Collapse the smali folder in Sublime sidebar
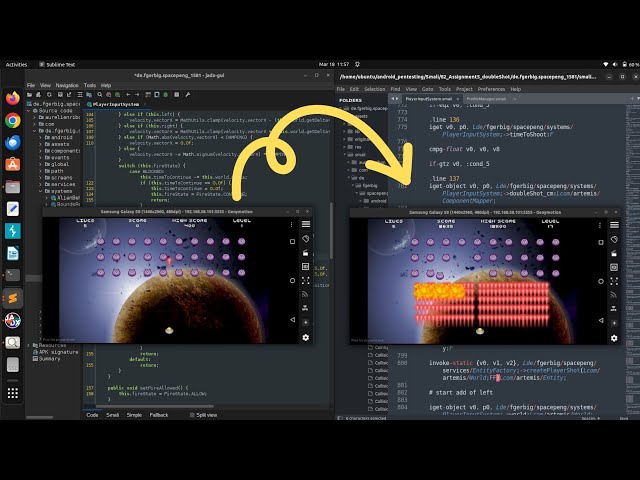 [x=346, y=155]
